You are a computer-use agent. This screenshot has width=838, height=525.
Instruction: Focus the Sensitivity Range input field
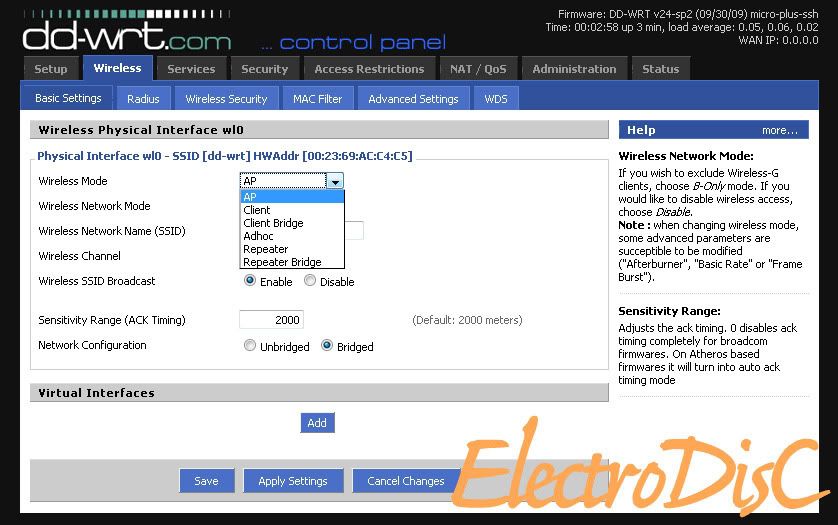coord(271,320)
